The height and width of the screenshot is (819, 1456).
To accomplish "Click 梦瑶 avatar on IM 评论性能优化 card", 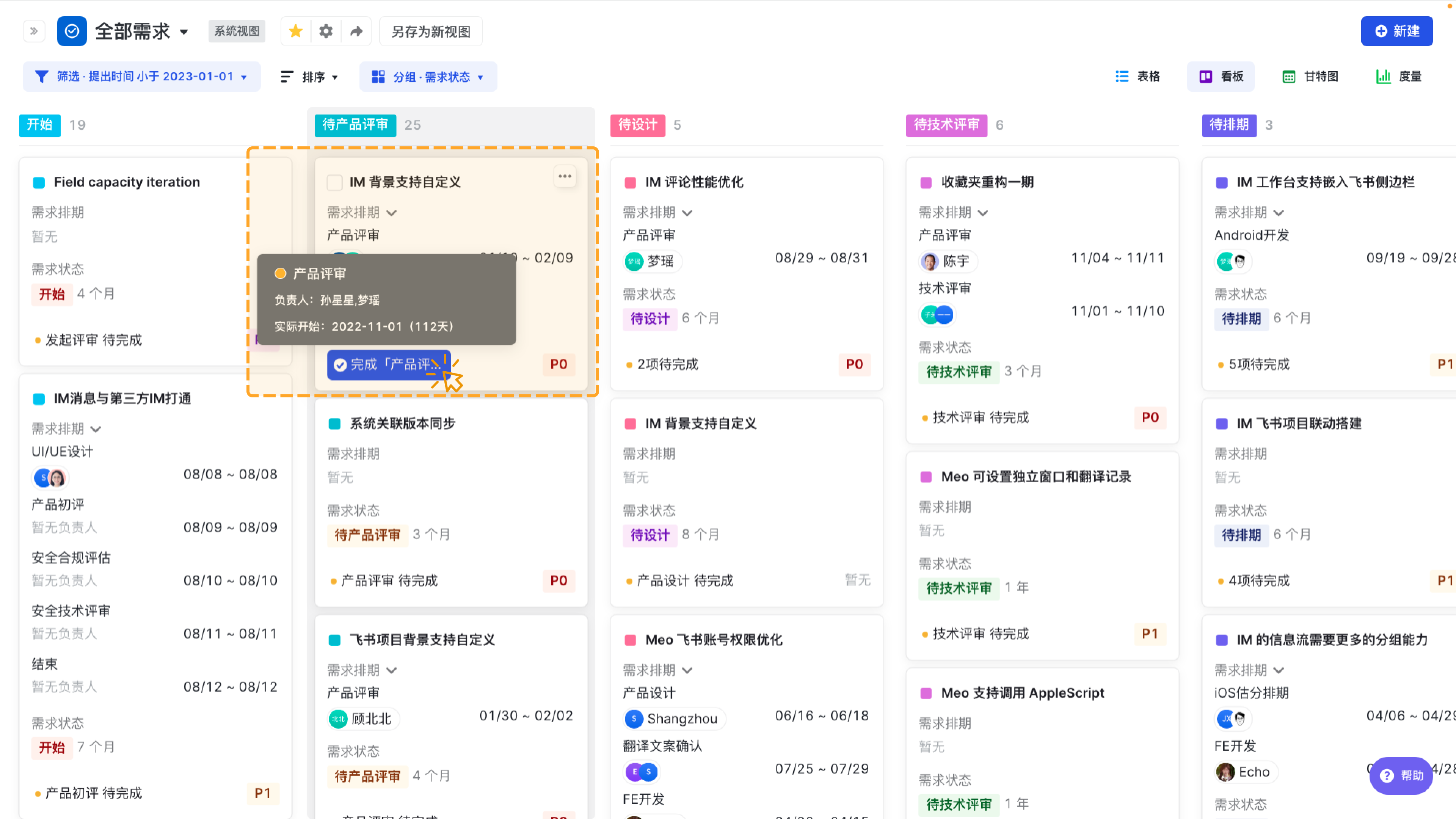I will click(x=652, y=261).
